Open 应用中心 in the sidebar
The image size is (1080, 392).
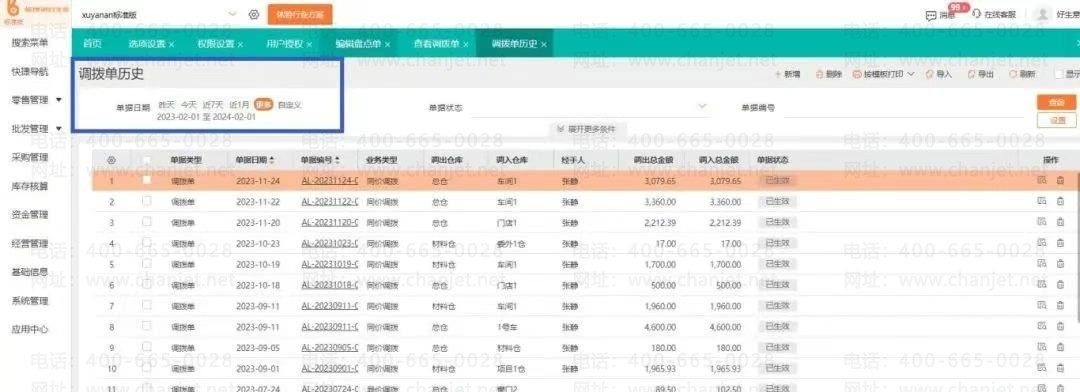(30, 329)
